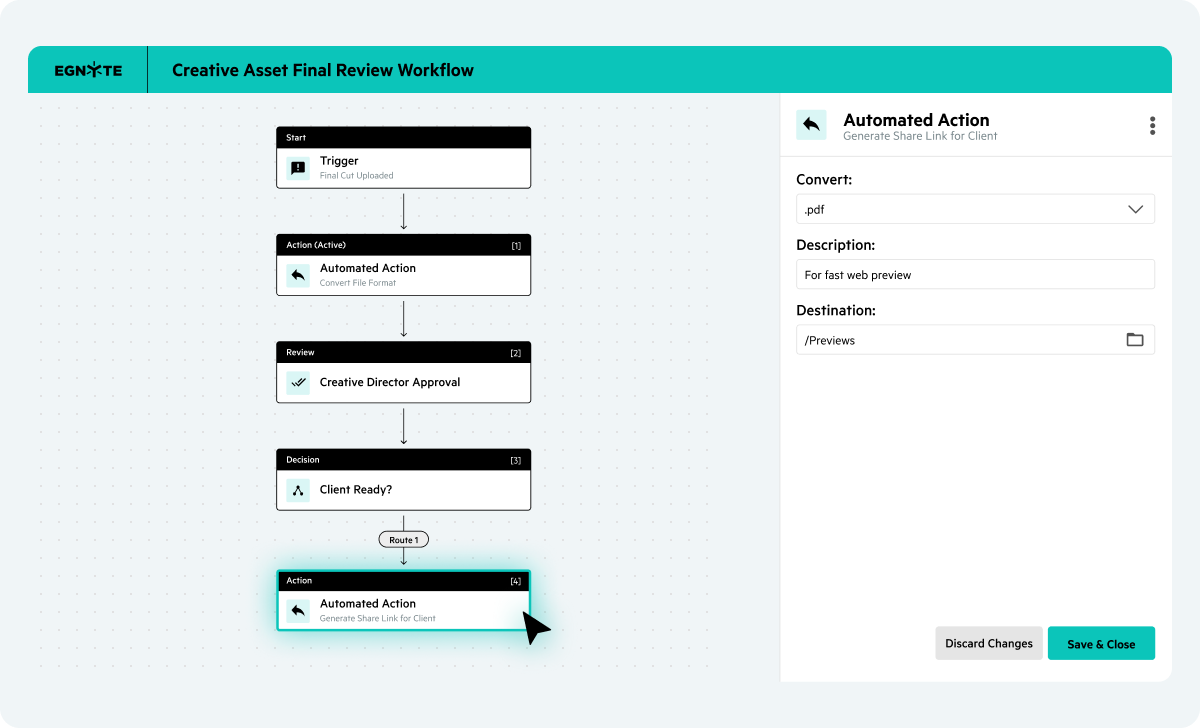Image resolution: width=1200 pixels, height=728 pixels.
Task: Click the Trigger node alert icon
Action: pos(298,168)
